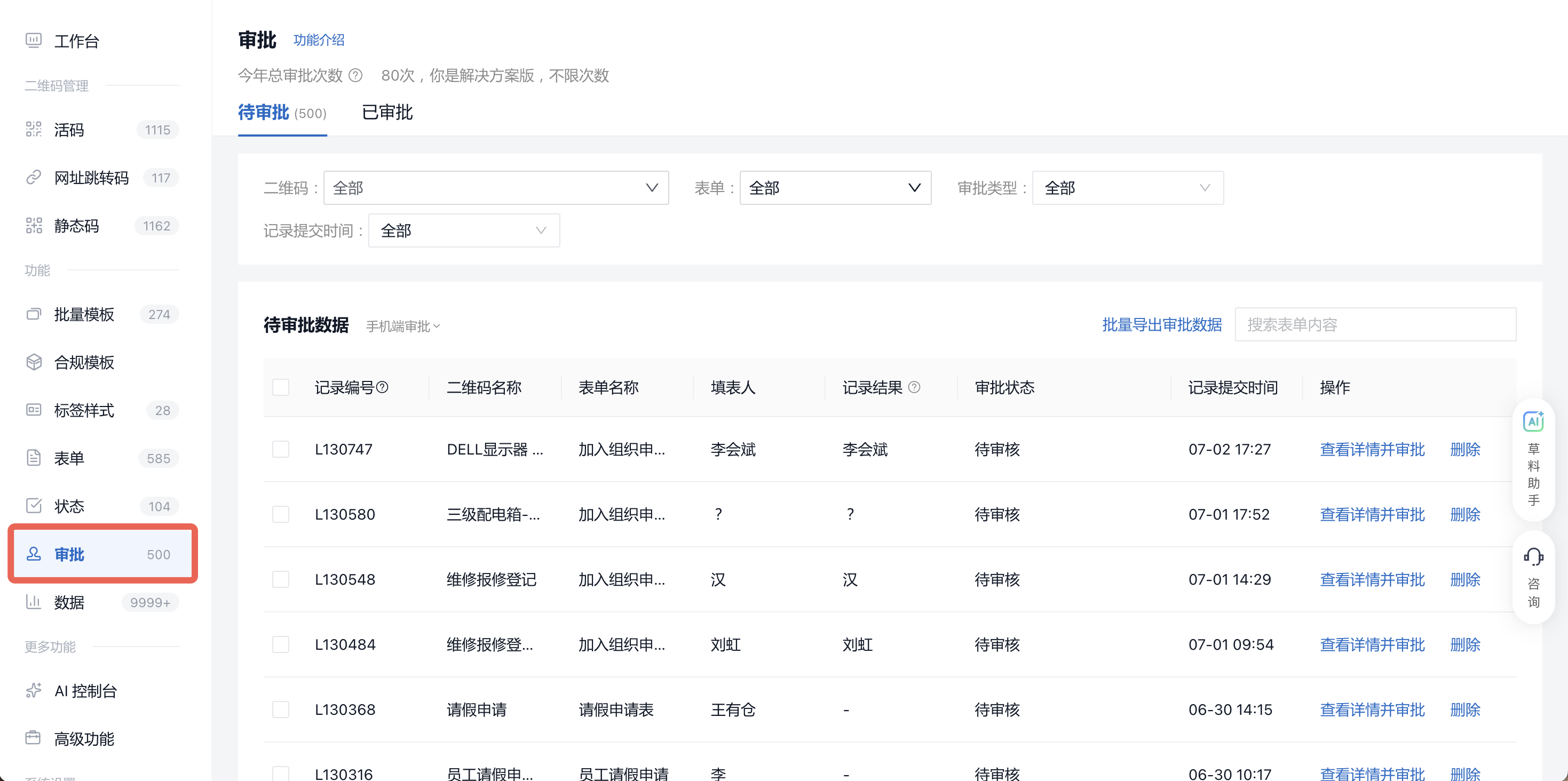This screenshot has width=1568, height=781.
Task: Click the AI 控制台 sparkle icon
Action: (34, 691)
